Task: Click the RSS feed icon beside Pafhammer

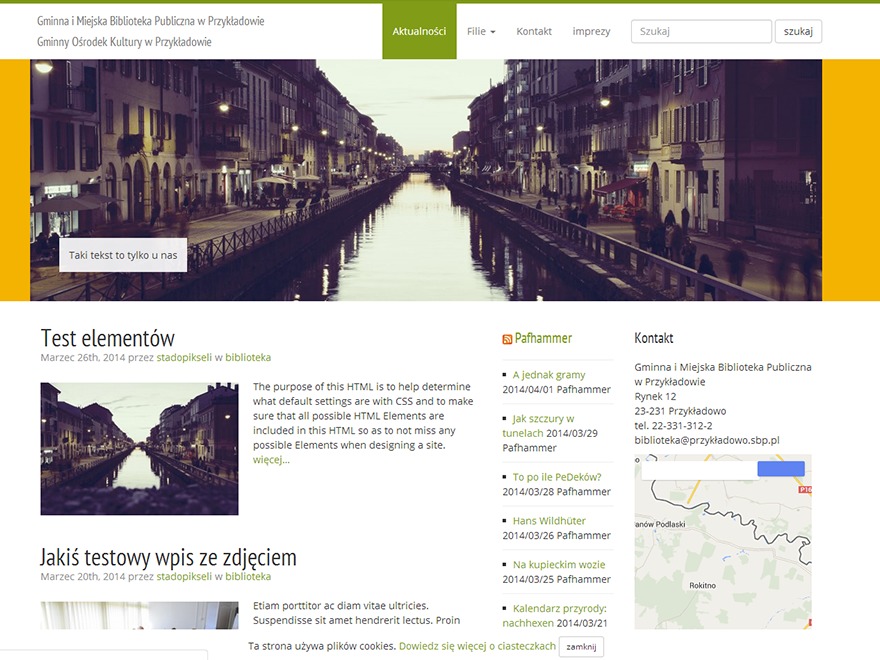Action: click(507, 339)
